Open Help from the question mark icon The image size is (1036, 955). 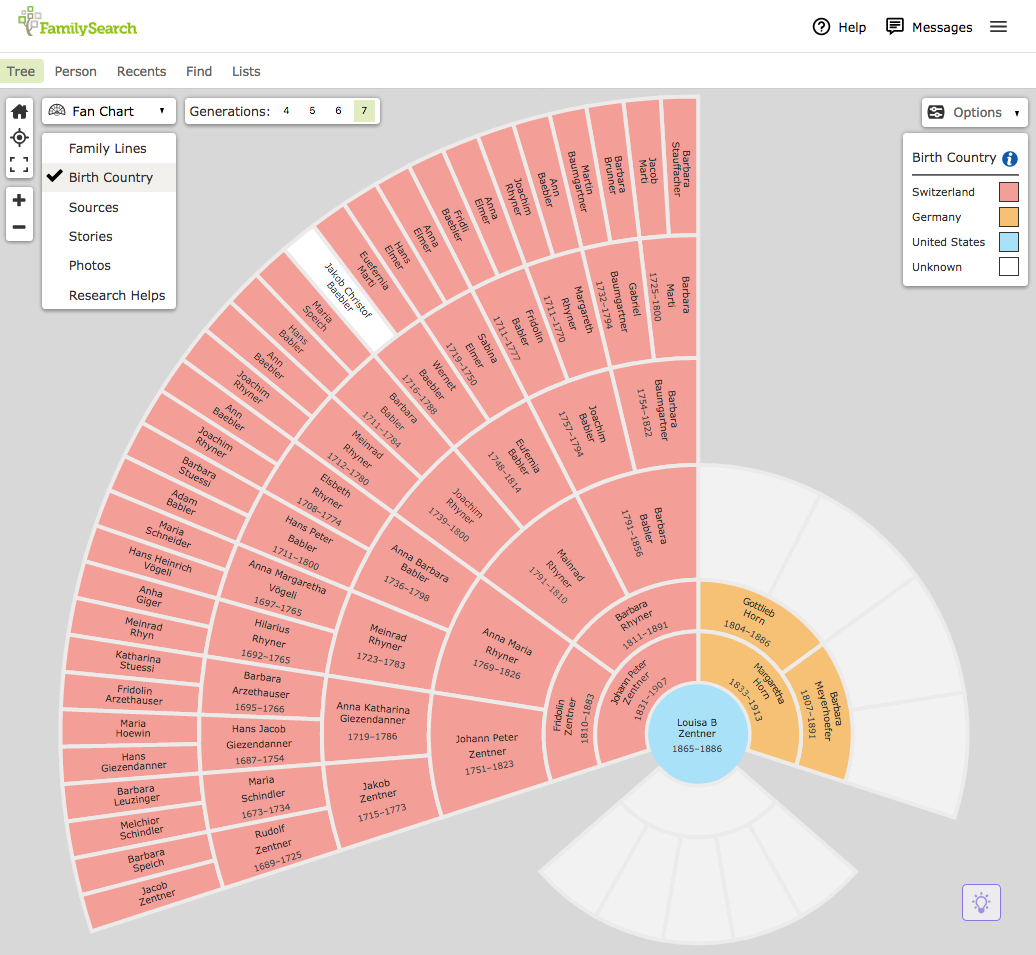[822, 27]
